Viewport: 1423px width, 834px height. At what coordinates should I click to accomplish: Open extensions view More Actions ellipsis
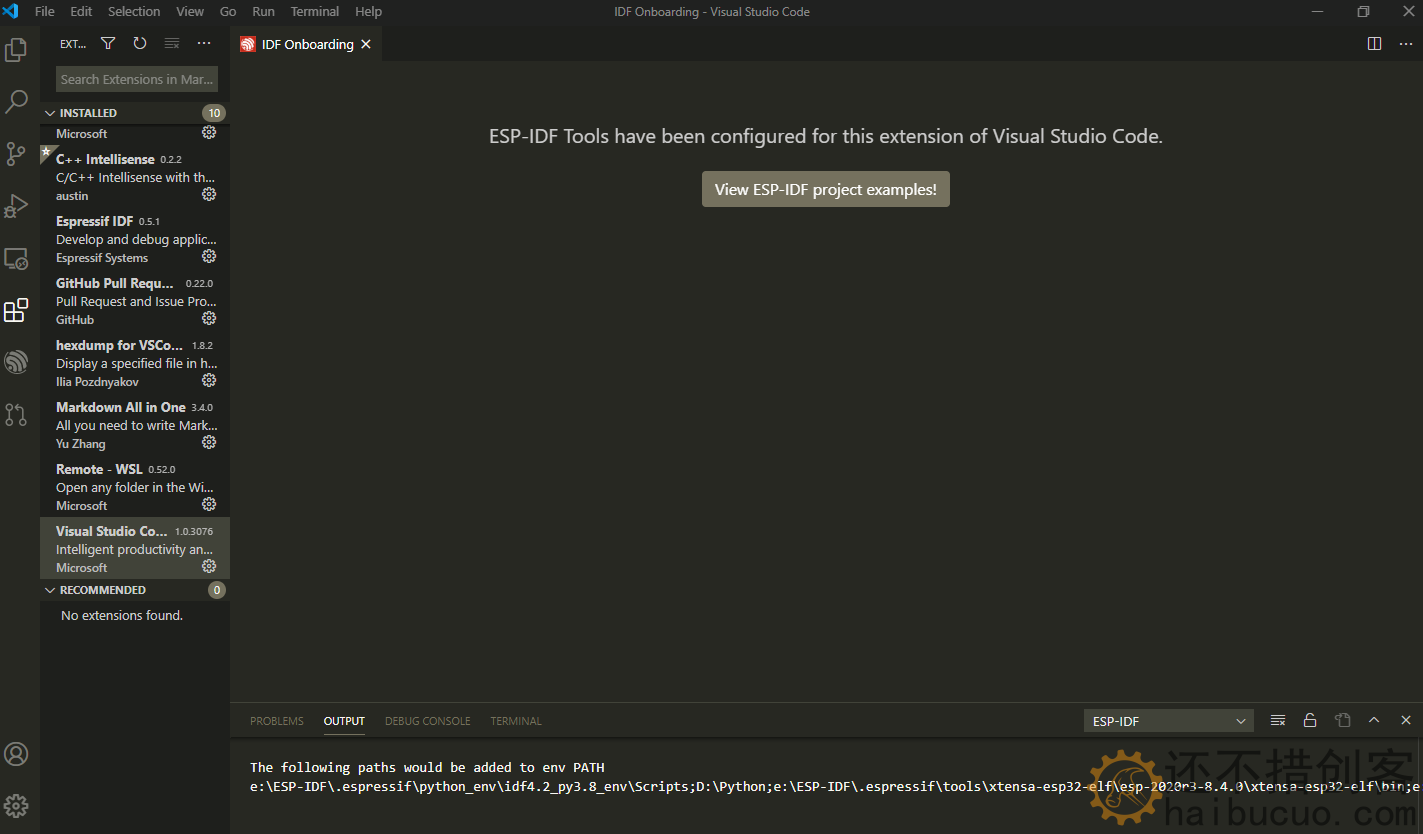(x=204, y=43)
